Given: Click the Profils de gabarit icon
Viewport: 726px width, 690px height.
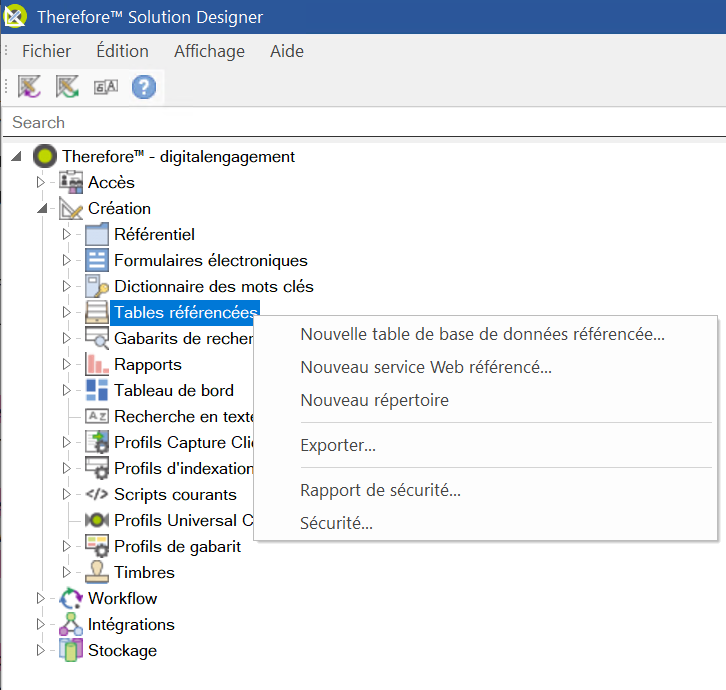Looking at the screenshot, I should point(97,546).
